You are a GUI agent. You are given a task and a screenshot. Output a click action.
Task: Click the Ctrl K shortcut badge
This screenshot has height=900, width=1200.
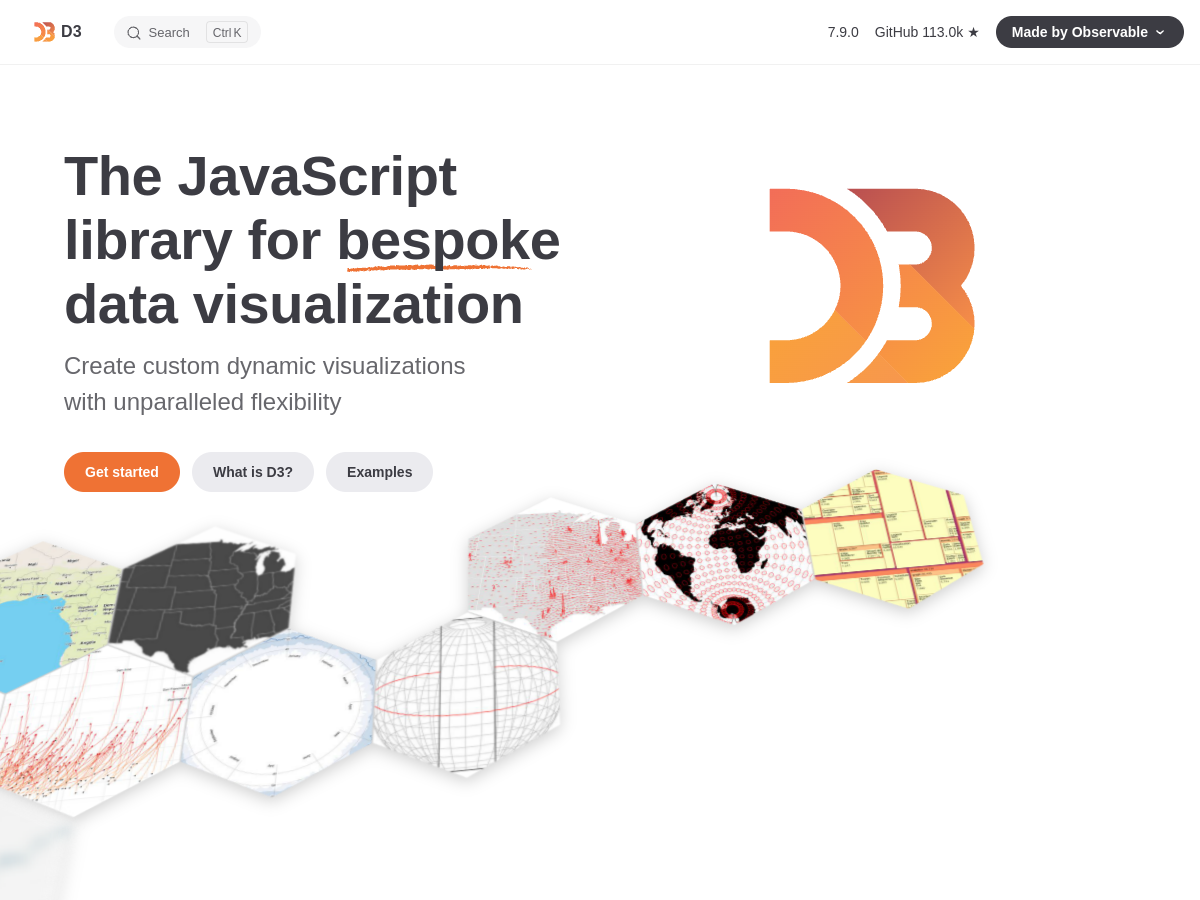pos(227,32)
